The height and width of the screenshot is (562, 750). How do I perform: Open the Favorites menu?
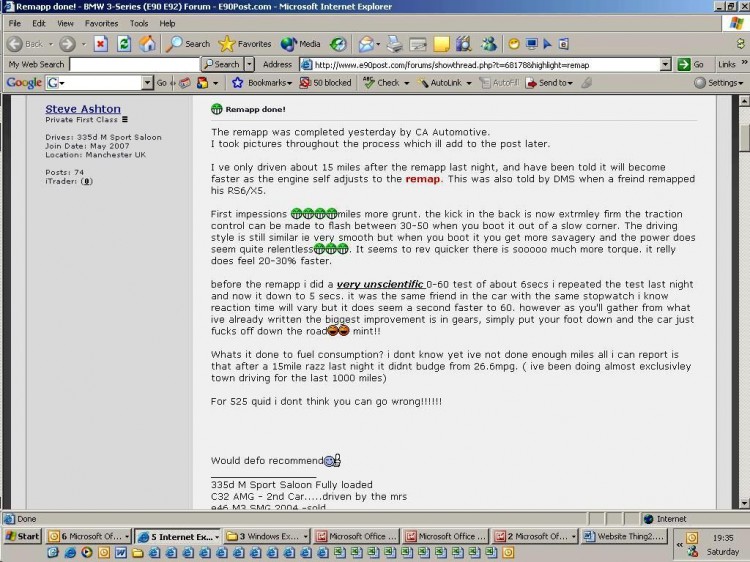pos(101,23)
